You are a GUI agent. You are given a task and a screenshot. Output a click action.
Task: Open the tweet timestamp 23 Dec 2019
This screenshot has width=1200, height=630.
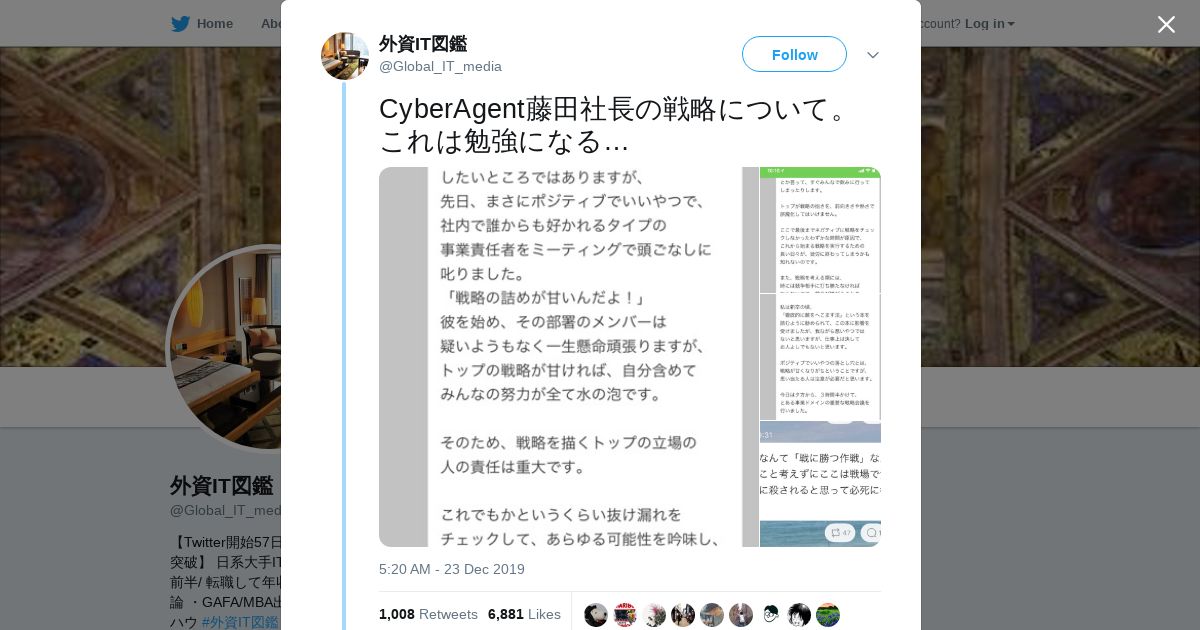point(452,569)
